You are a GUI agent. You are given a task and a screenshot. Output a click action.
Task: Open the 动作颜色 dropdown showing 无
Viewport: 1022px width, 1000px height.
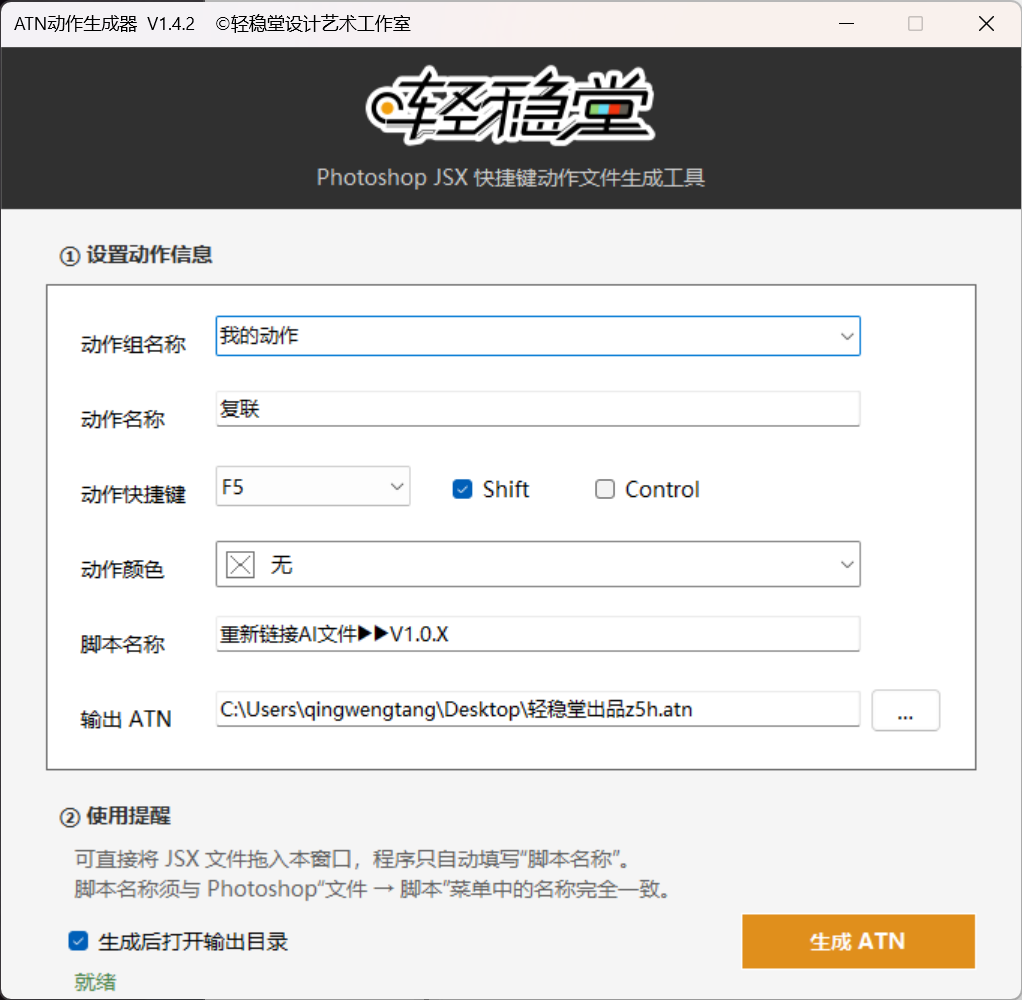pyautogui.click(x=538, y=565)
